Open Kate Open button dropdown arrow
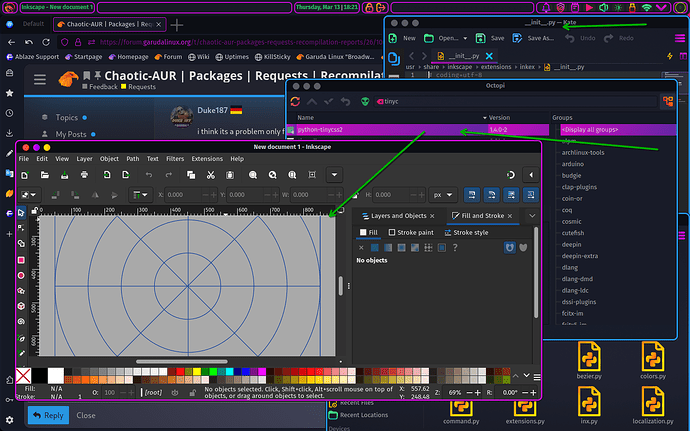The height and width of the screenshot is (431, 690). click(x=465, y=38)
